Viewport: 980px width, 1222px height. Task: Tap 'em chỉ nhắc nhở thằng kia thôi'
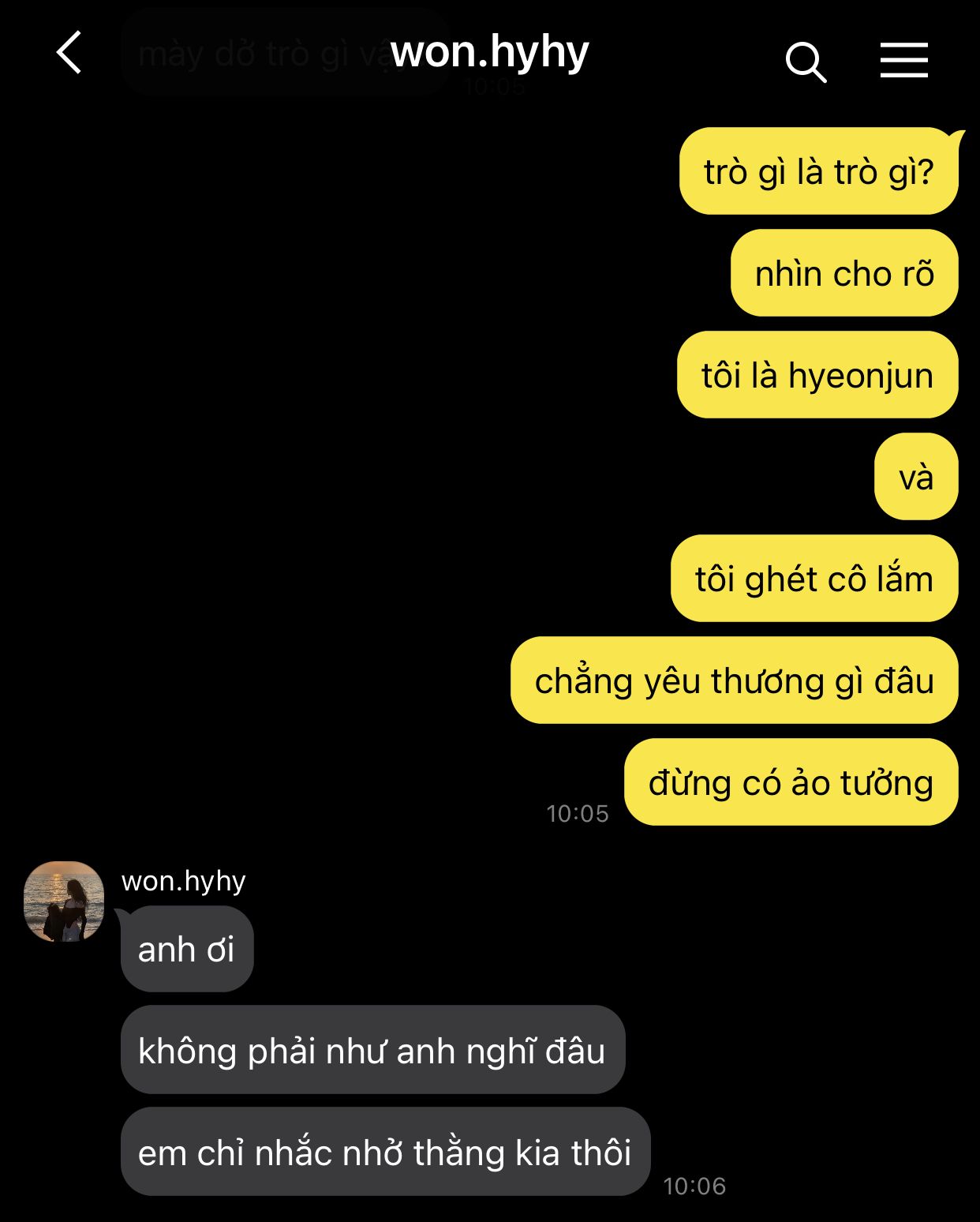click(x=385, y=1152)
